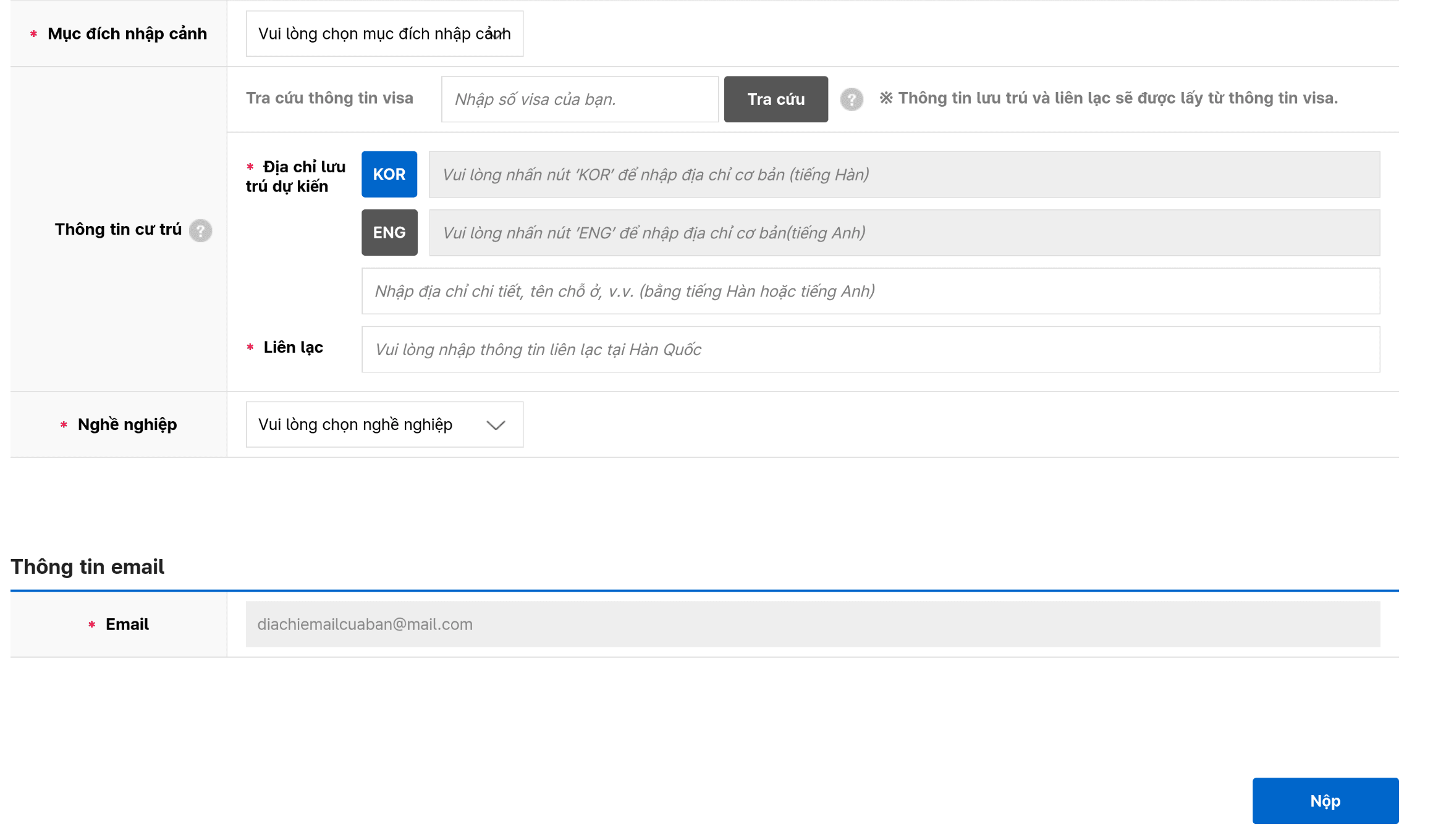The image size is (1433, 840).
Task: Click the Email address field
Action: (x=812, y=624)
